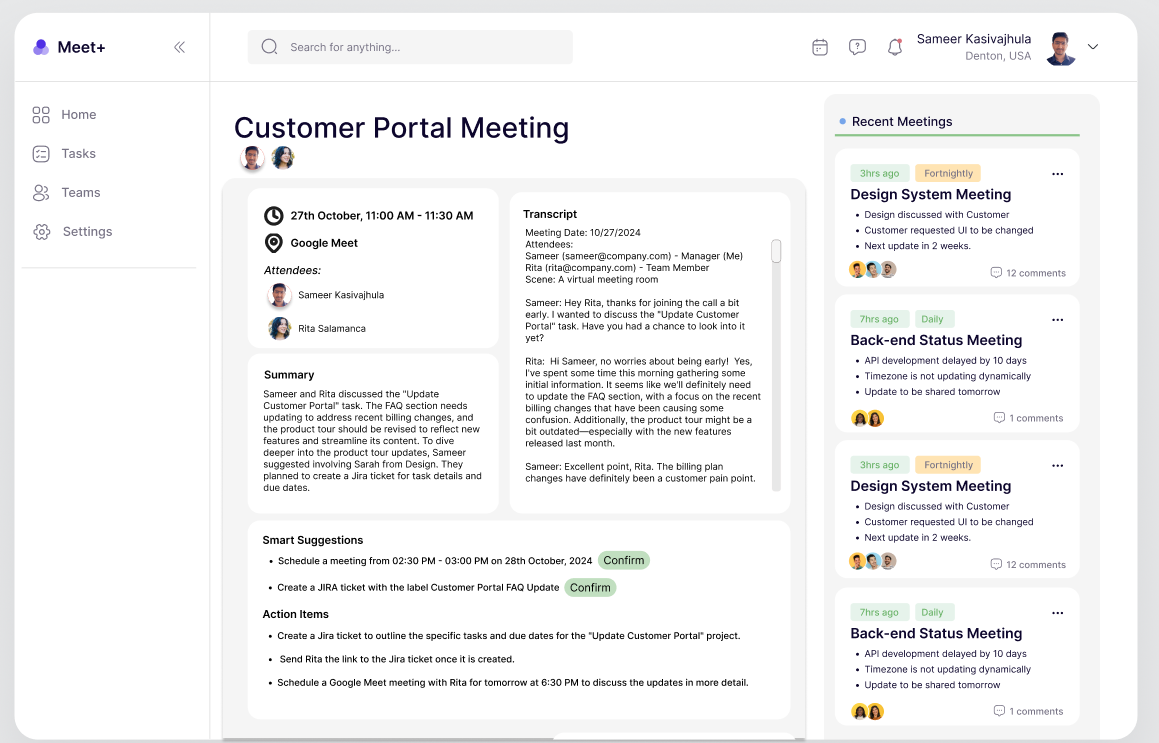The width and height of the screenshot is (1159, 743).
Task: Select the Tasks sidebar icon
Action: click(41, 153)
